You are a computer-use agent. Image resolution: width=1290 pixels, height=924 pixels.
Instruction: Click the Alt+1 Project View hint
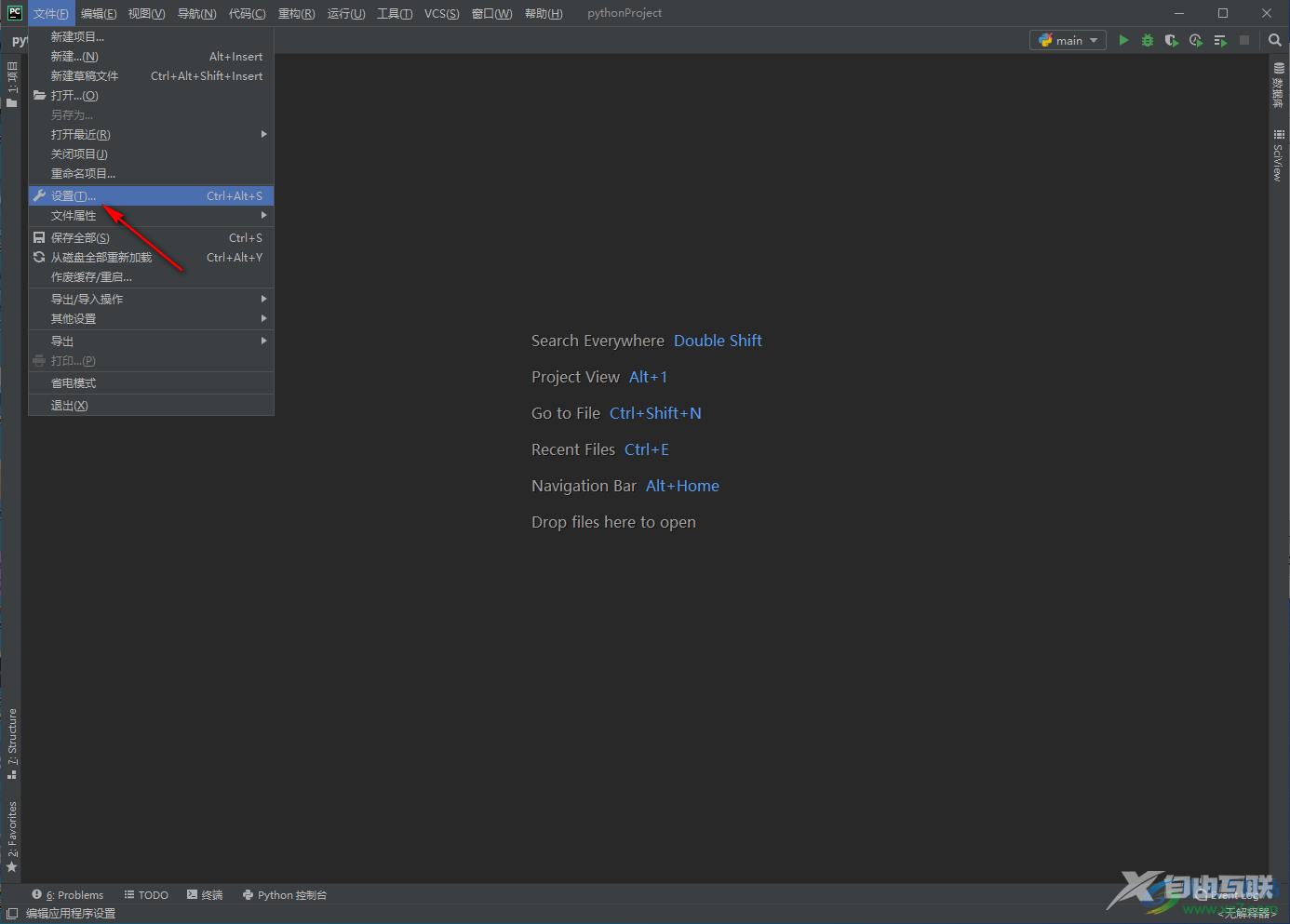pyautogui.click(x=648, y=377)
